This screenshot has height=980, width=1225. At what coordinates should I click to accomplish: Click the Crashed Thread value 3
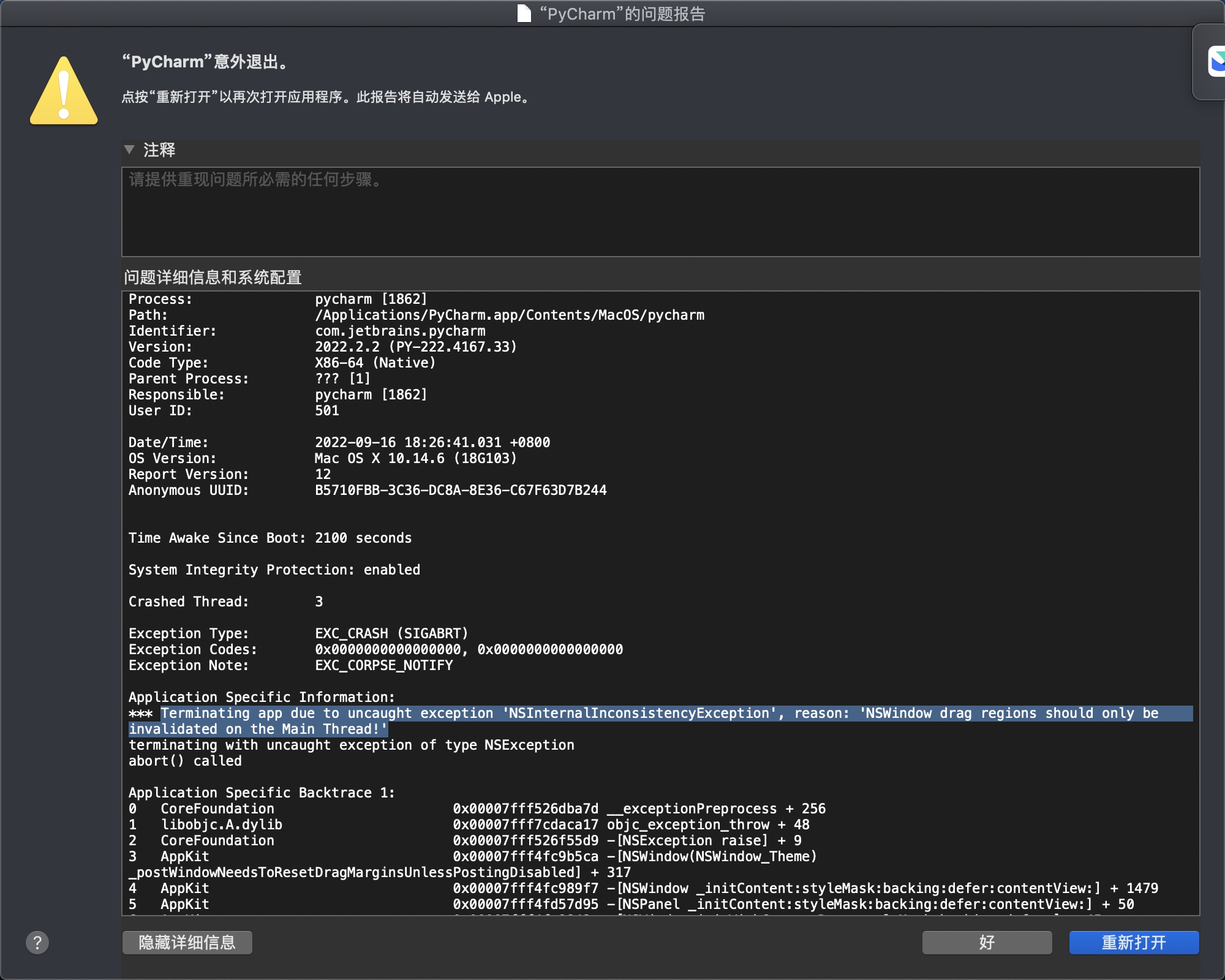(x=318, y=602)
